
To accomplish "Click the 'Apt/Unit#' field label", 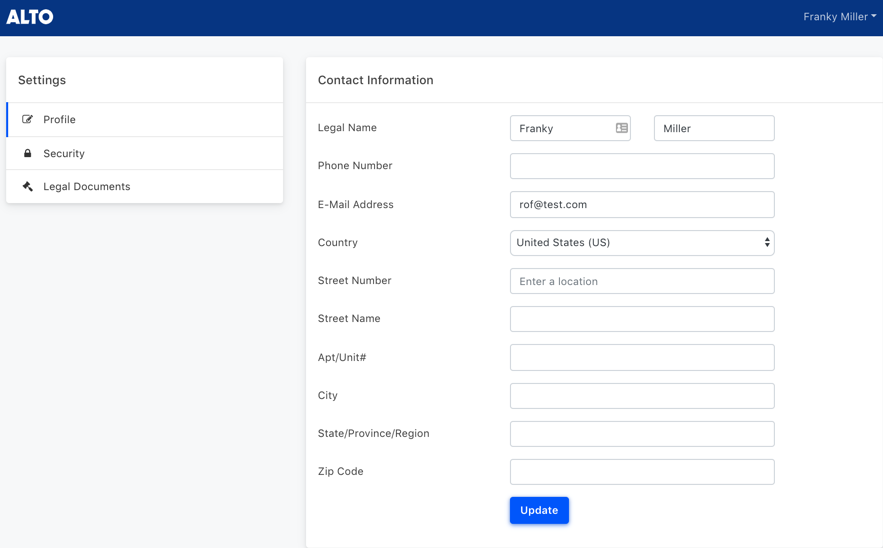I will tap(342, 357).
